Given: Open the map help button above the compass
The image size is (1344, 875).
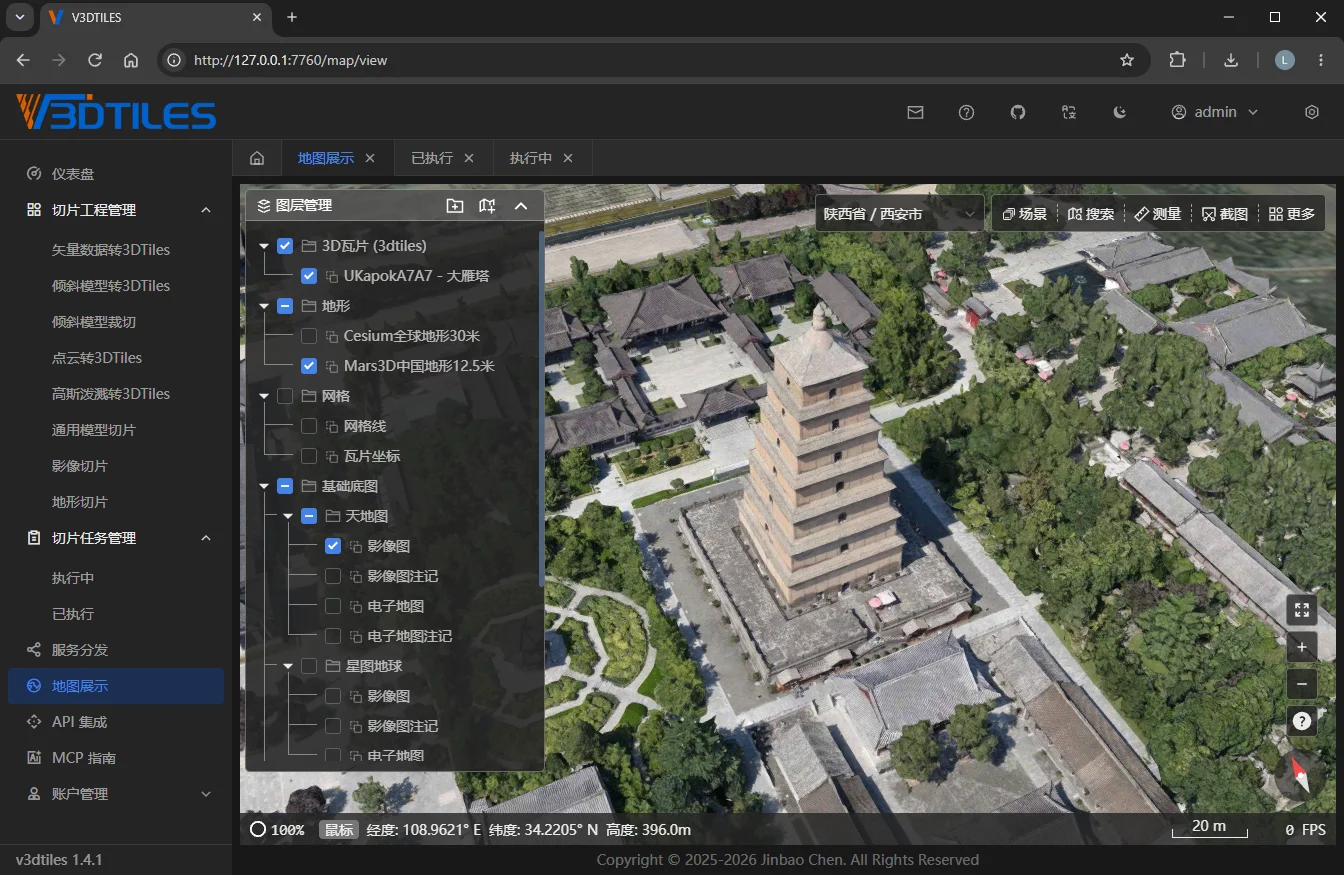Looking at the screenshot, I should [x=1301, y=720].
